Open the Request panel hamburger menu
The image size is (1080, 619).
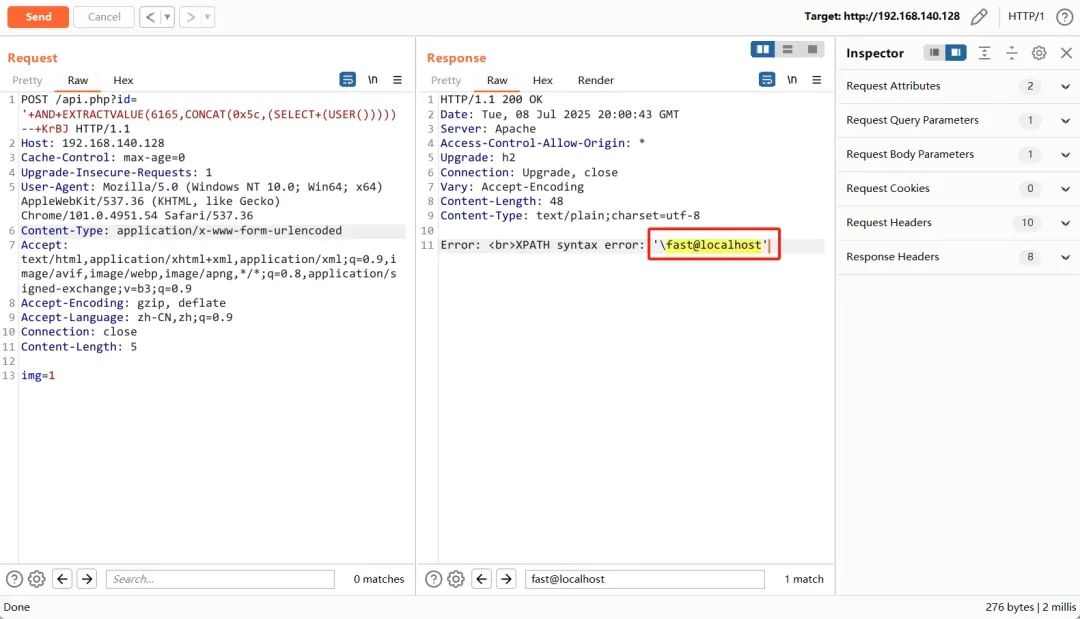click(397, 80)
